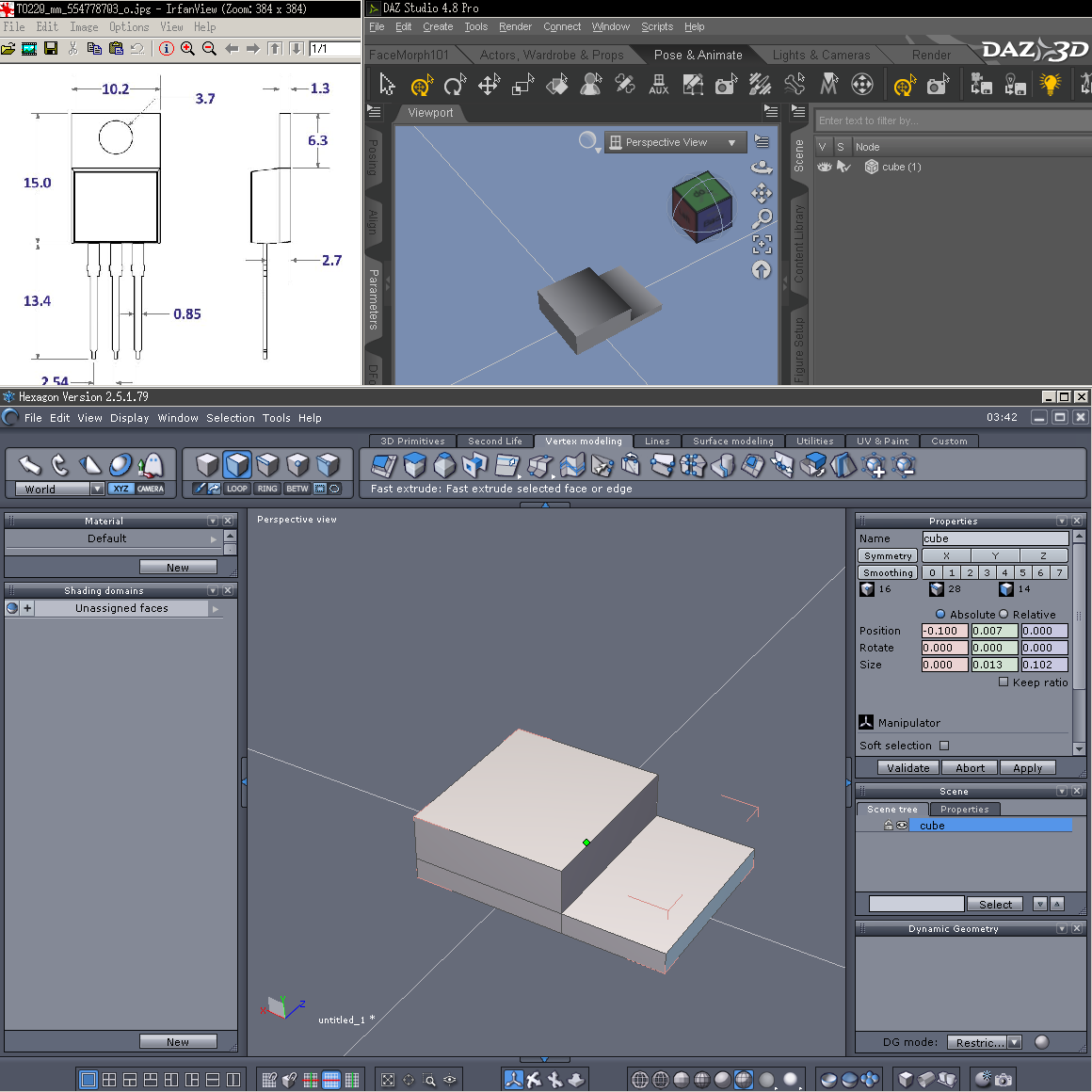Click the Cut scissors icon in IrfanView
The width and height of the screenshot is (1092, 1092).
click(73, 48)
